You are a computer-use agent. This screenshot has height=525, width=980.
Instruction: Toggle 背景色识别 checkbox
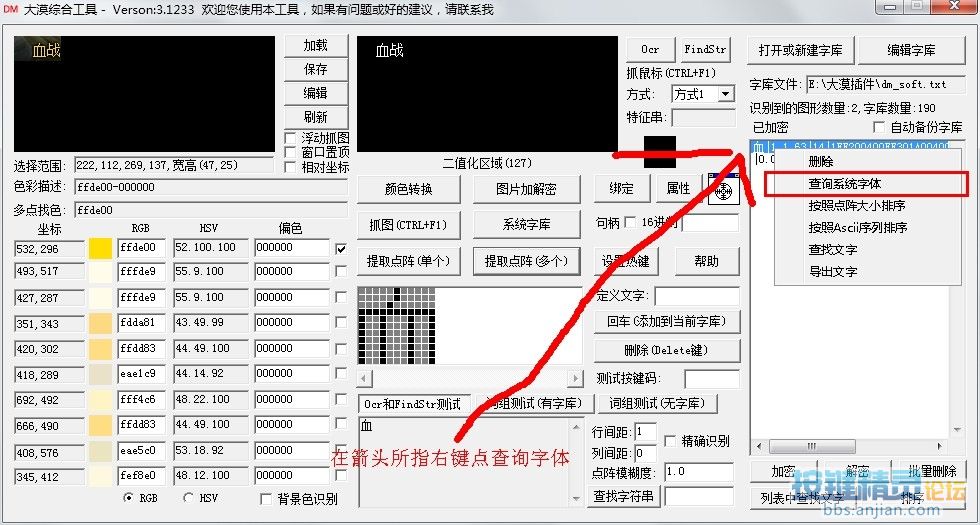(266, 499)
